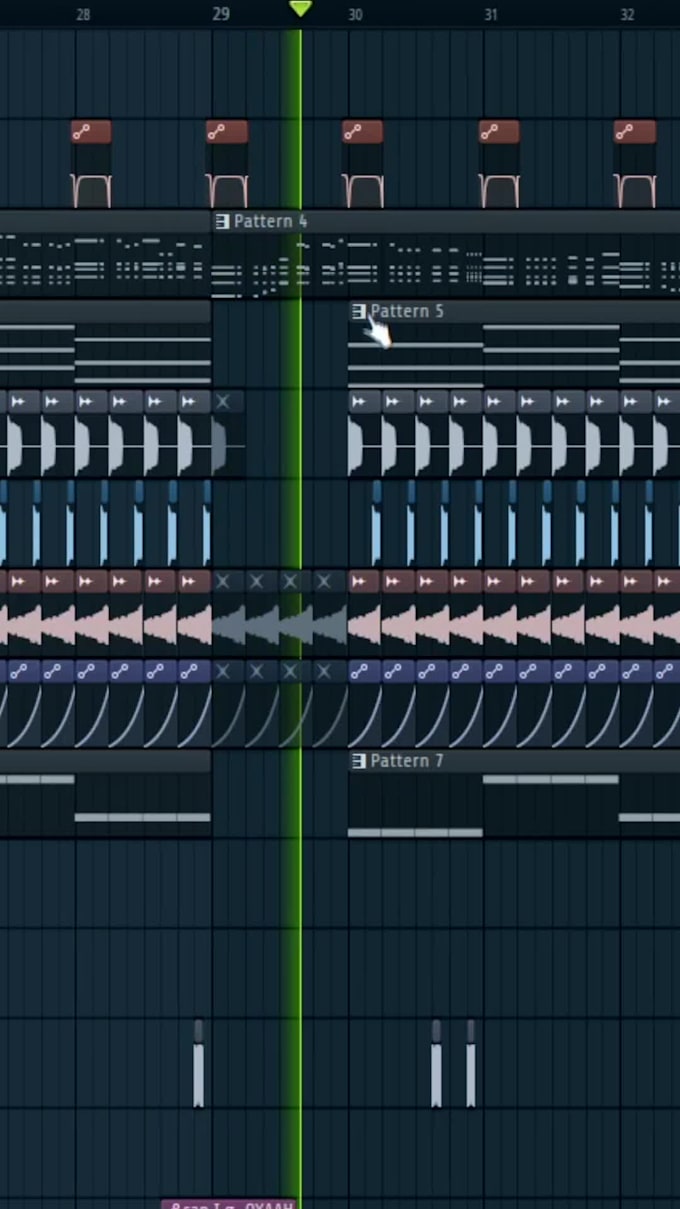Select the red automation clip icon at bar 29
Image resolution: width=680 pixels, height=1209 pixels.
pos(227,132)
